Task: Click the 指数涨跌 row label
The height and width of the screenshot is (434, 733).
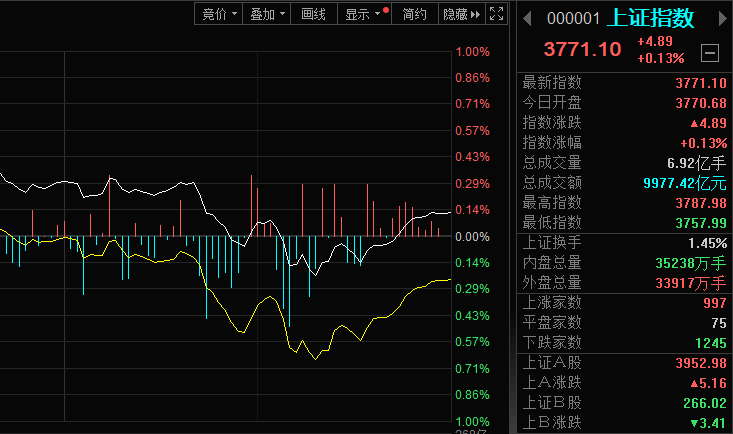Action: point(552,123)
